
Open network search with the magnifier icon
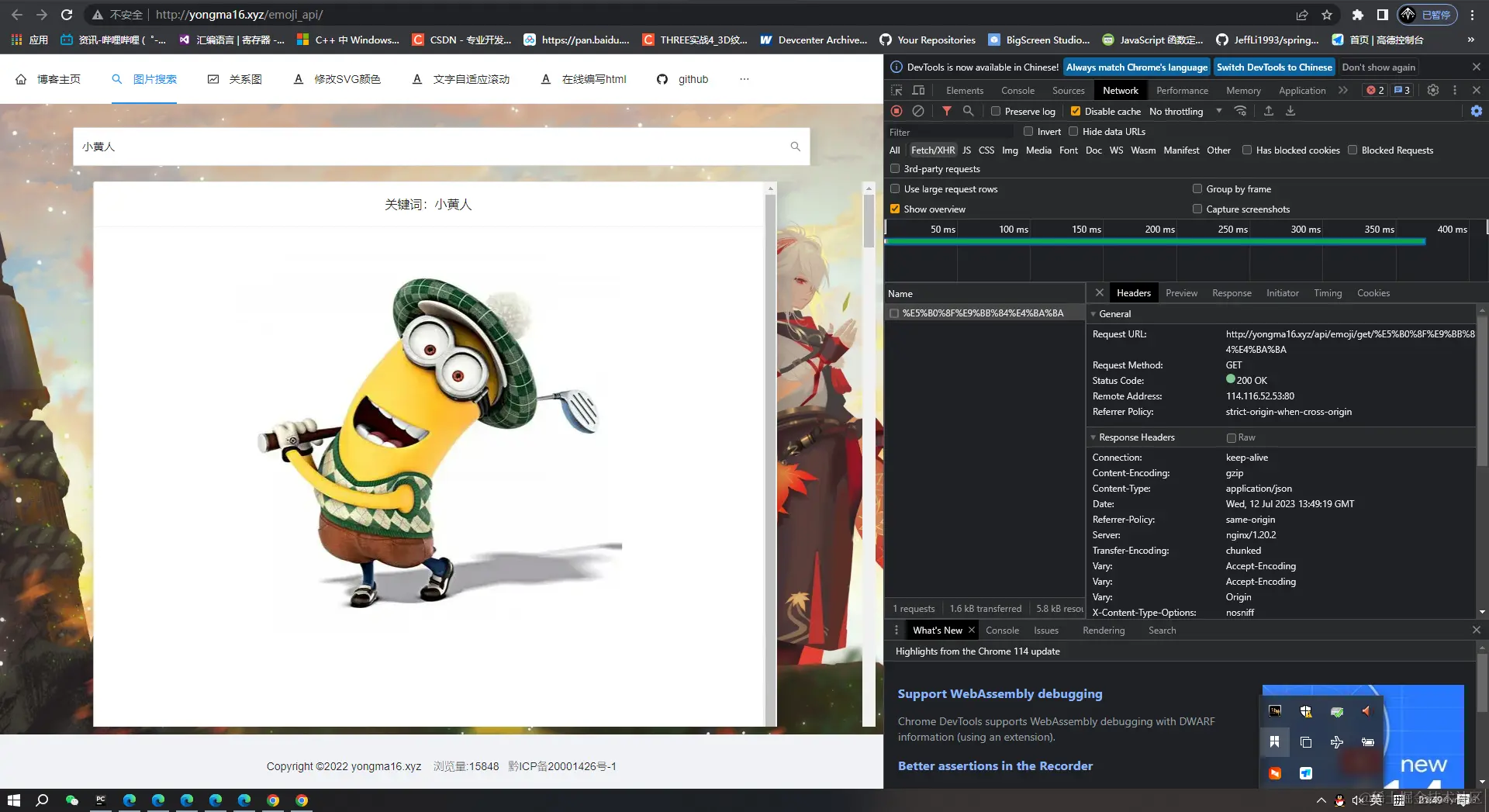[969, 112]
